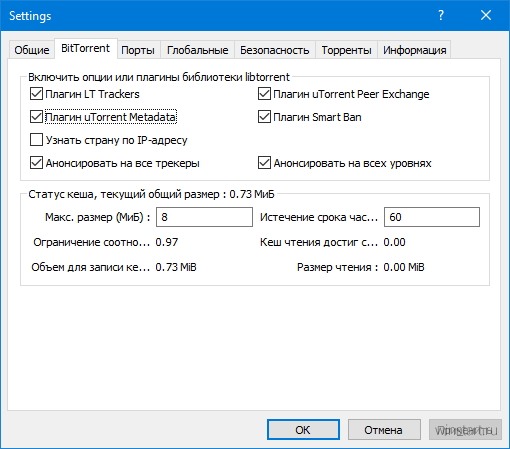The width and height of the screenshot is (510, 449).
Task: Click the help question mark icon
Action: point(441,15)
